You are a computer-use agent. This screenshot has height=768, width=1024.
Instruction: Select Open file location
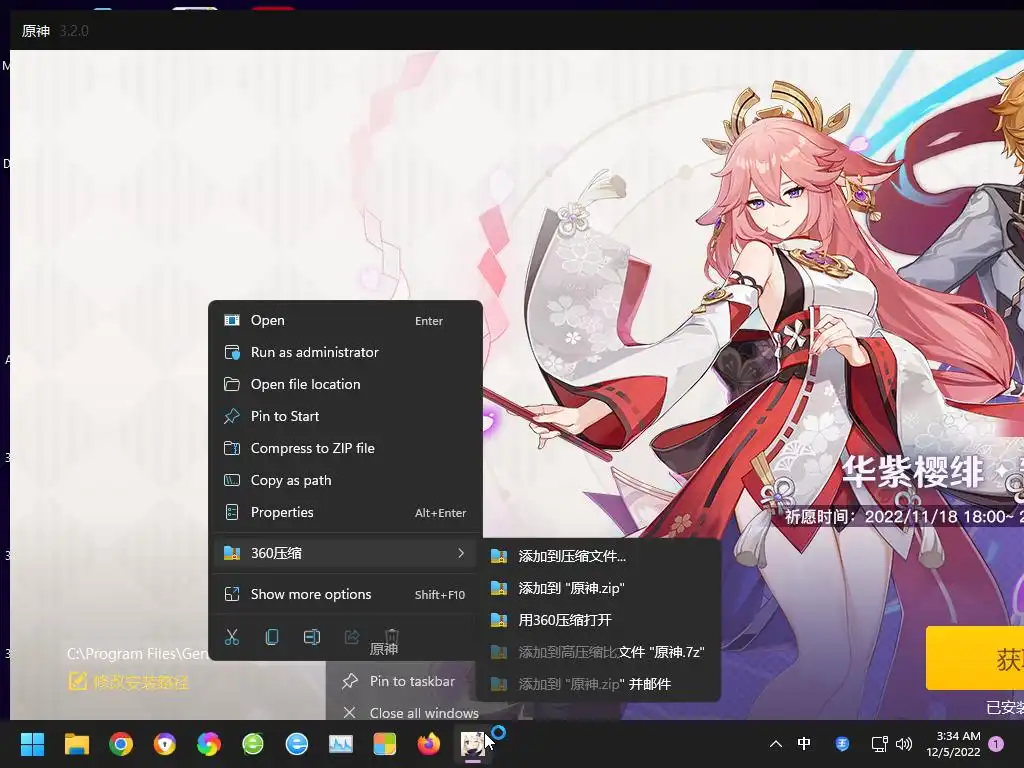(x=345, y=384)
